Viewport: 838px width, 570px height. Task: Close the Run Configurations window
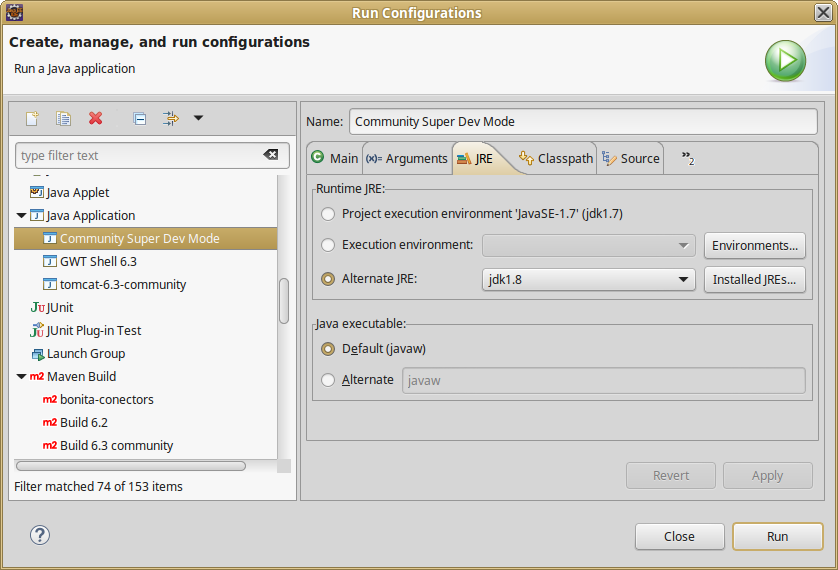824,12
